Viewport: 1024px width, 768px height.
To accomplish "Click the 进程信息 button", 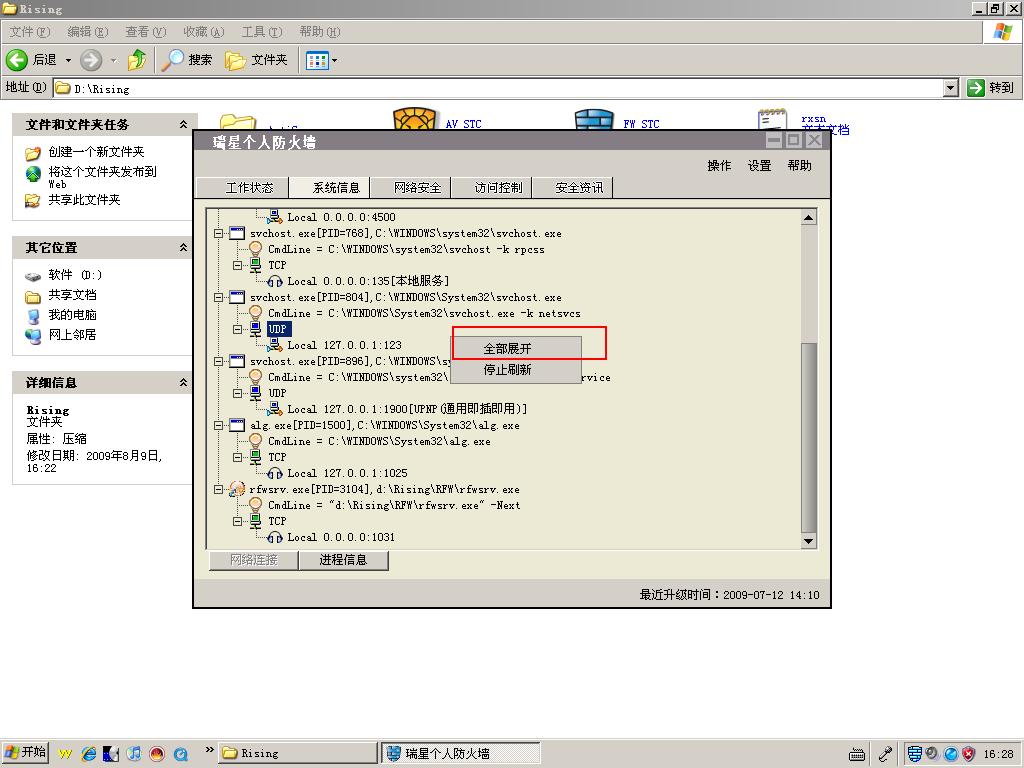I will pos(344,560).
